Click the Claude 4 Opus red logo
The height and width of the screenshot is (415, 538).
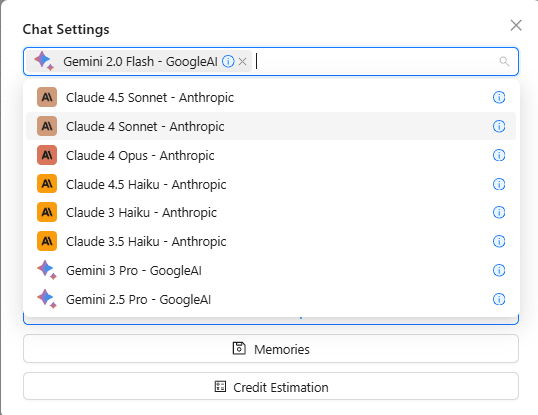[47, 155]
